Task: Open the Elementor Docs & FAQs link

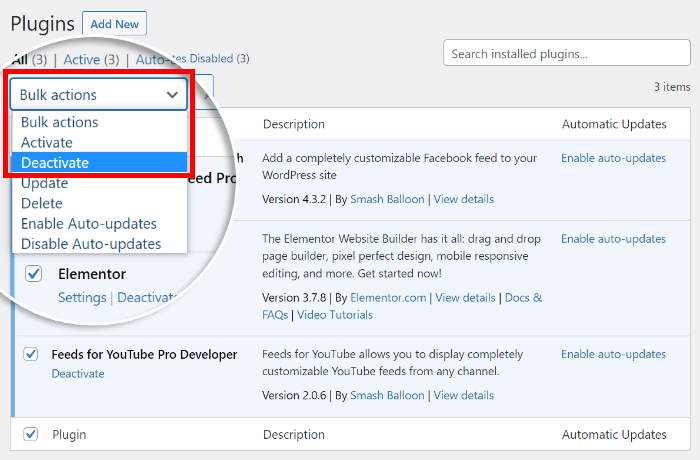Action: (x=523, y=297)
